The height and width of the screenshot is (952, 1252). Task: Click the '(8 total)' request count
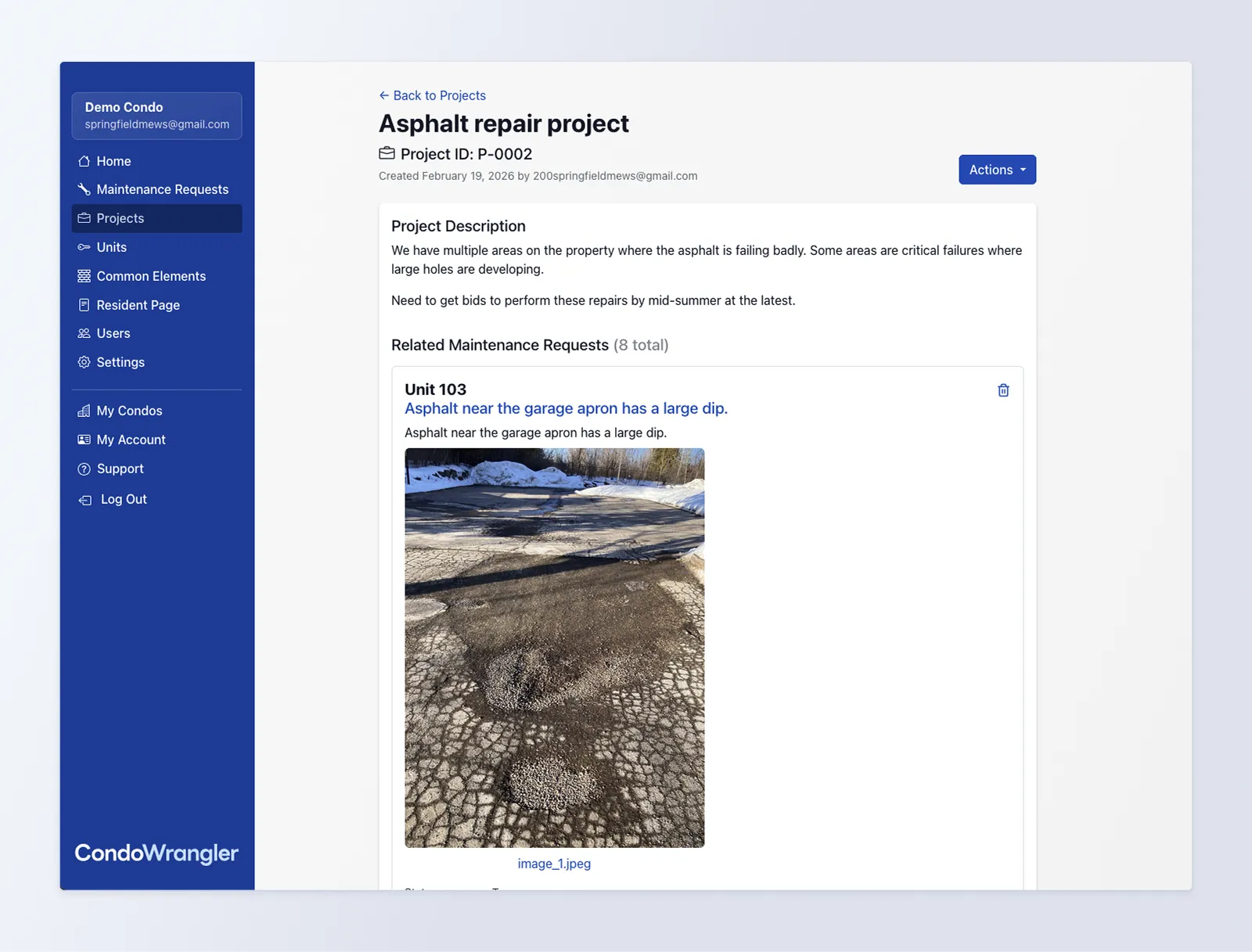(x=641, y=345)
